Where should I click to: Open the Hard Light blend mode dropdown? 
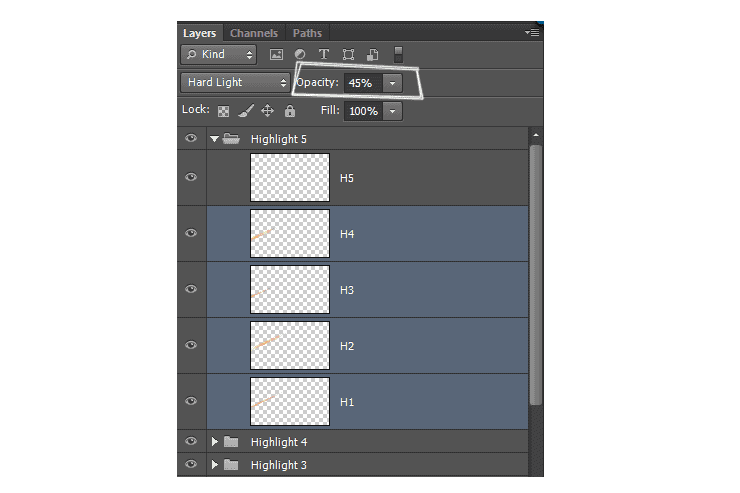click(x=235, y=83)
